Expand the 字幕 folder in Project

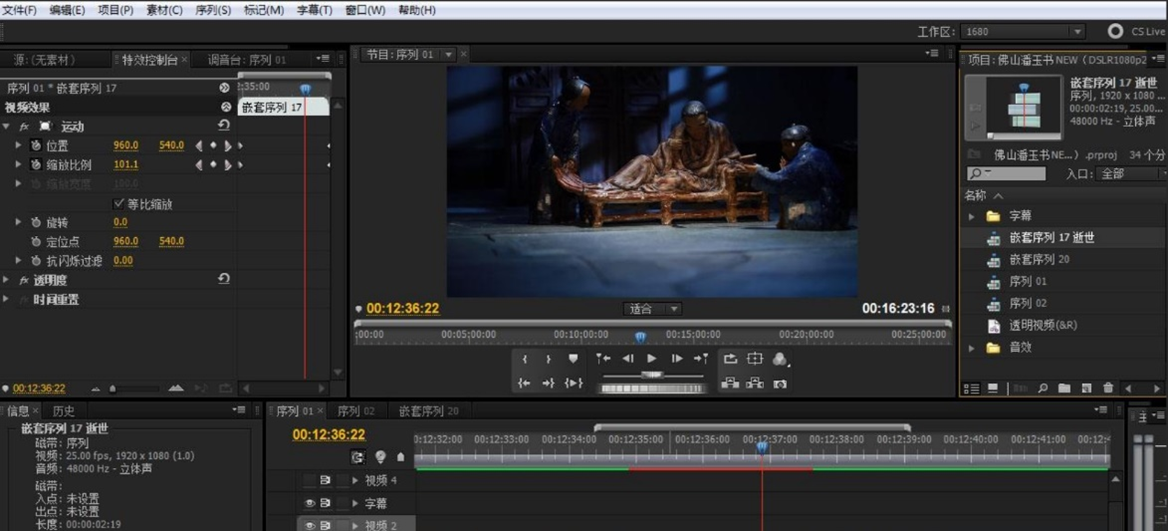tap(971, 216)
